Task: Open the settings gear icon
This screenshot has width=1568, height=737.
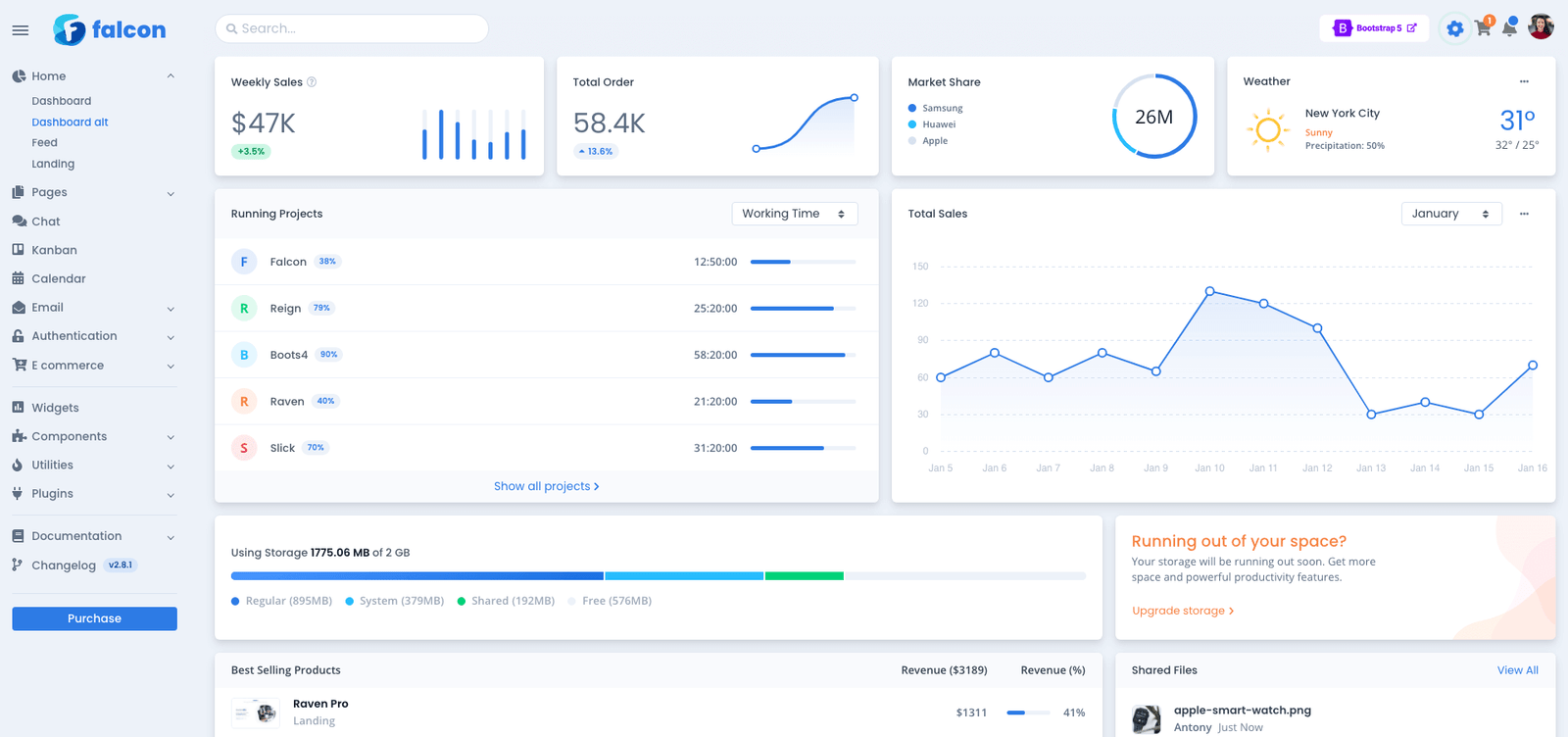Action: [1455, 28]
